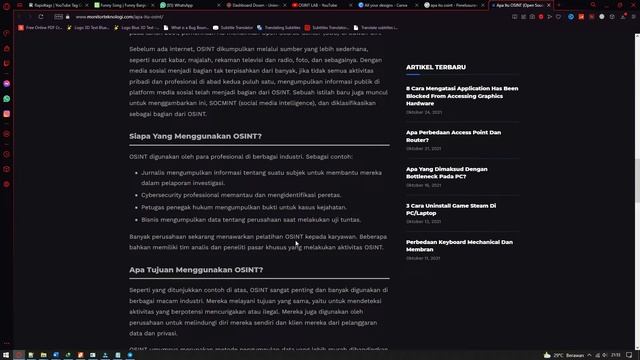This screenshot has height=360, width=640.
Task: Close the Apa Itu OSINT active tab
Action: coord(549,5)
